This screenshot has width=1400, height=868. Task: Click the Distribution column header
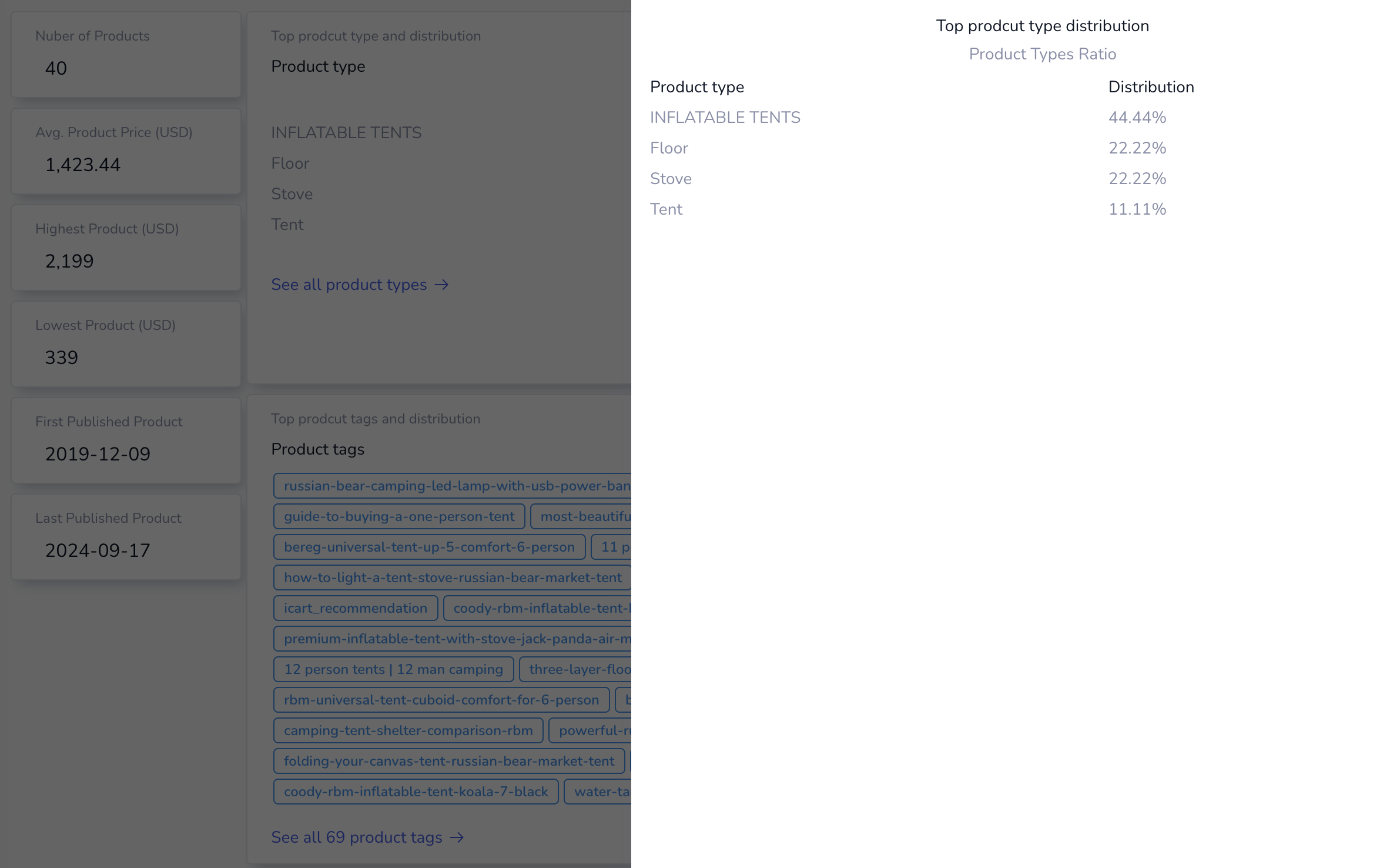click(x=1151, y=87)
